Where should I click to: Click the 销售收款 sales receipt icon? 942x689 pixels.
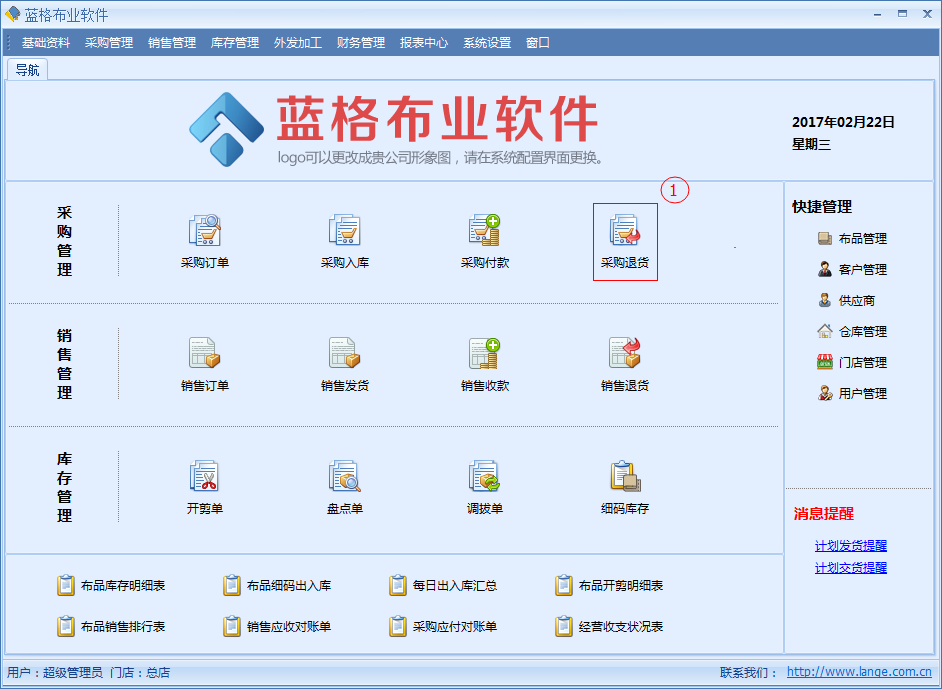point(485,353)
